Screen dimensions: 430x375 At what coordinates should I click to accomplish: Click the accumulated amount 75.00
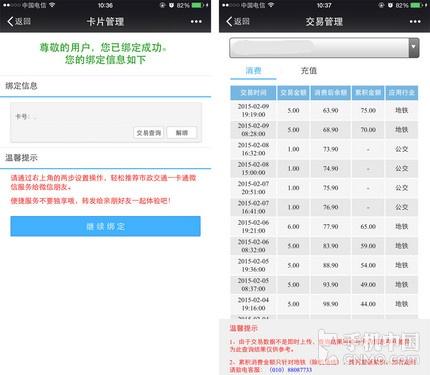(x=368, y=110)
